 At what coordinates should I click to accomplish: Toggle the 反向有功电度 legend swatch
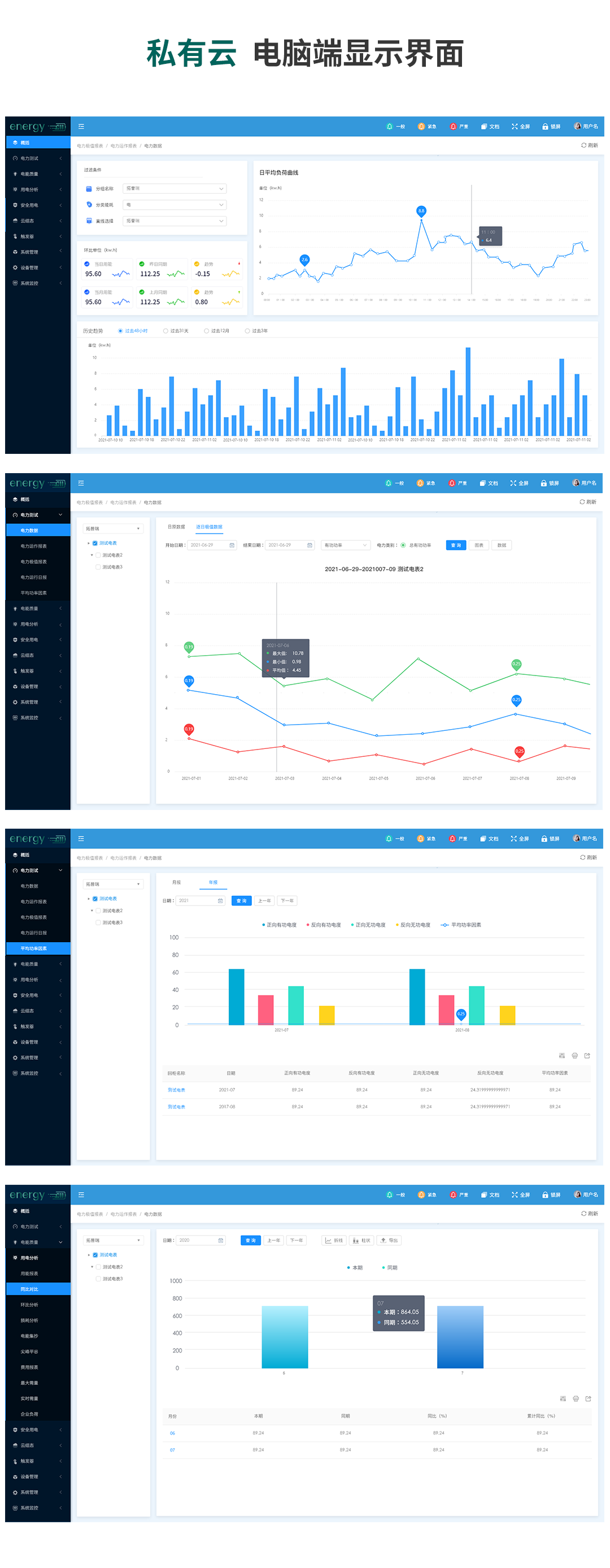tap(308, 925)
